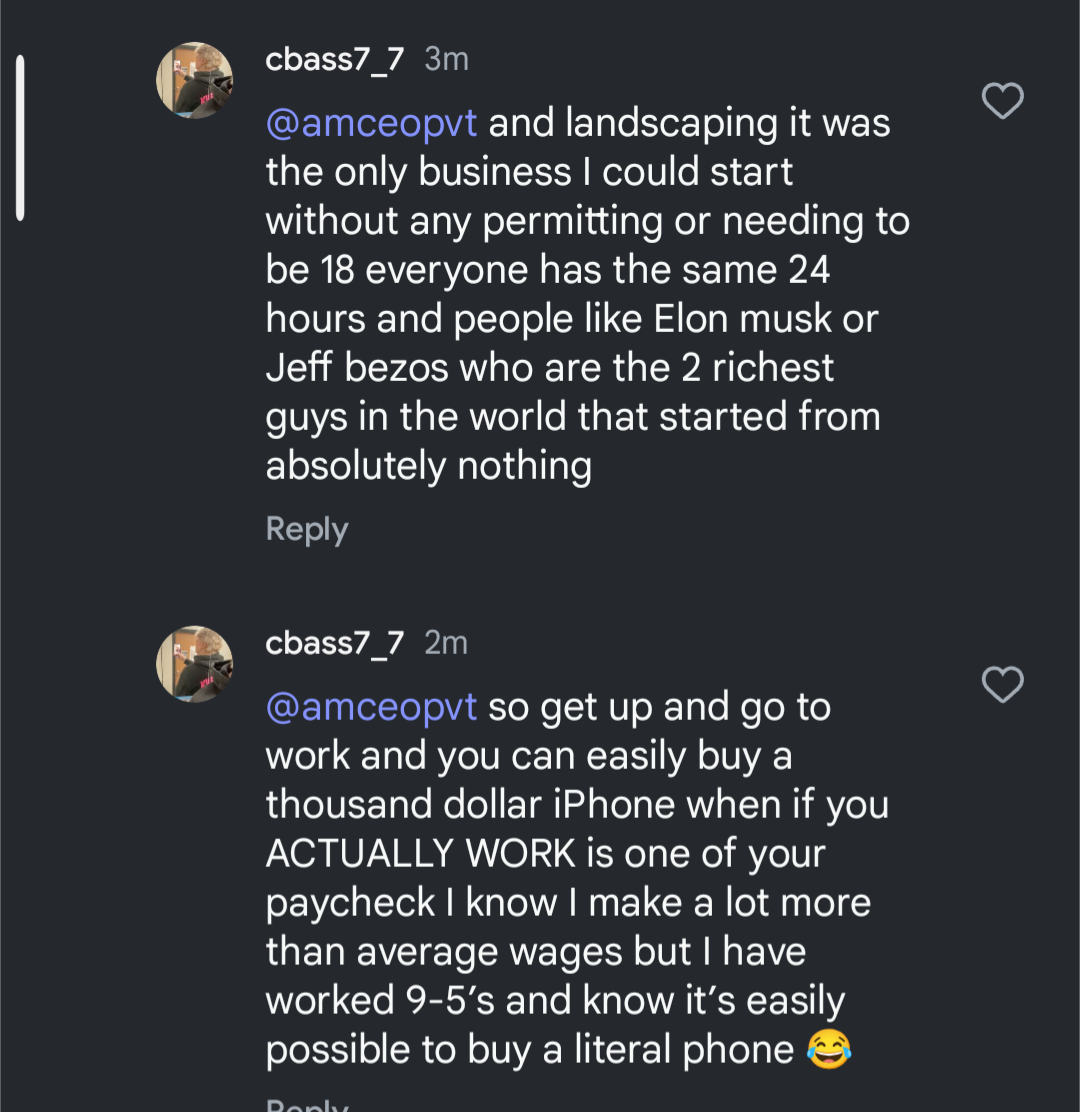Click the laughing-crying emoji
The image size is (1080, 1112).
pos(828,1050)
